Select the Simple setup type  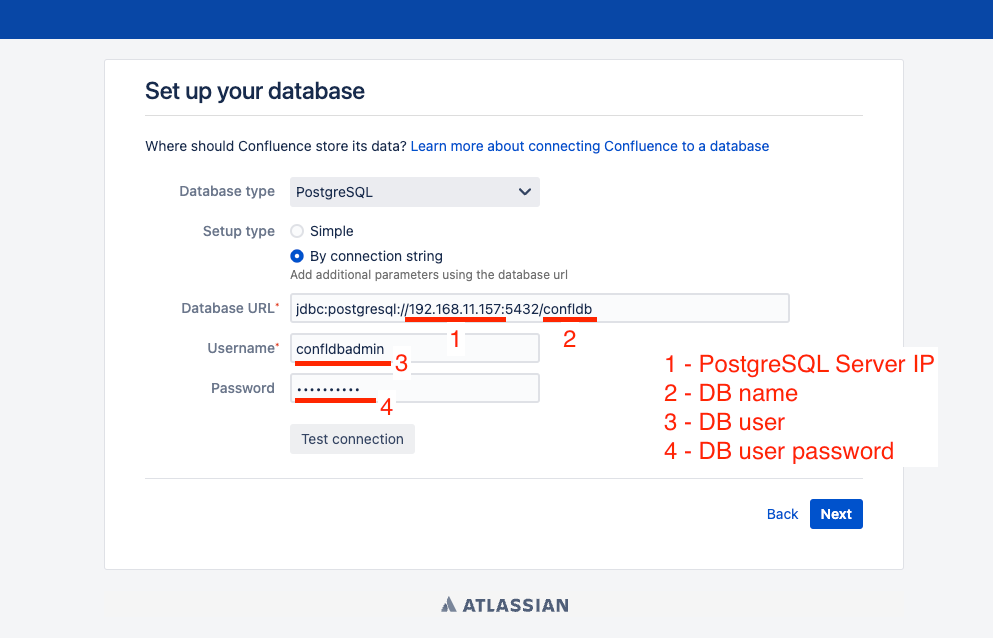[x=296, y=231]
